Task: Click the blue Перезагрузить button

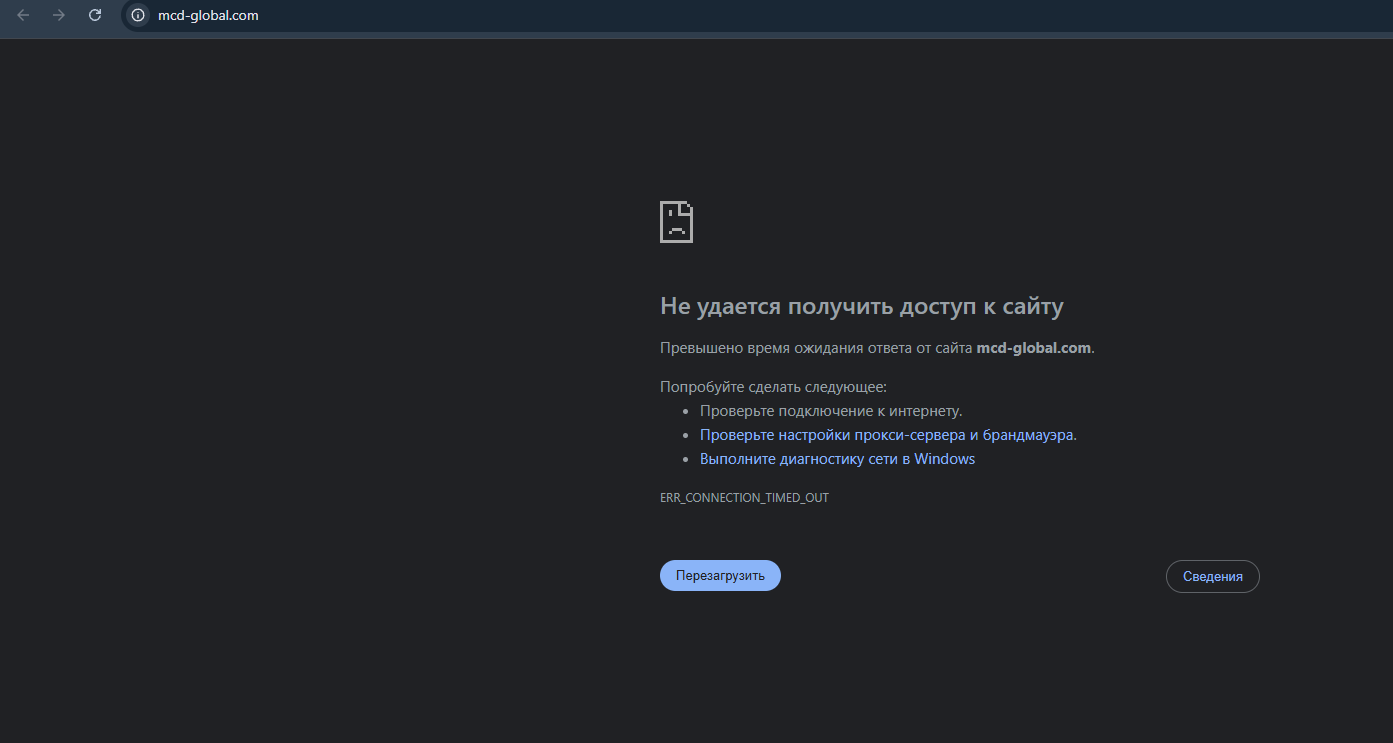Action: click(720, 575)
